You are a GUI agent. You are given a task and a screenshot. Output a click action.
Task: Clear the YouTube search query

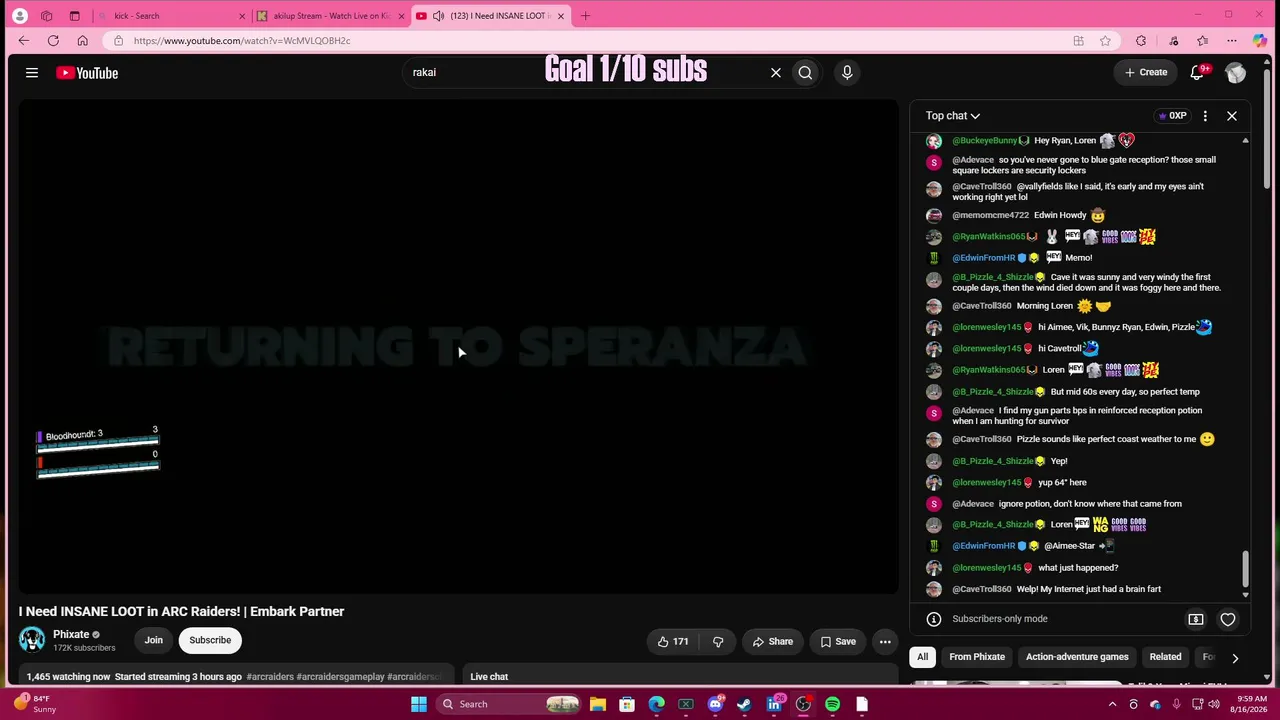coord(775,72)
